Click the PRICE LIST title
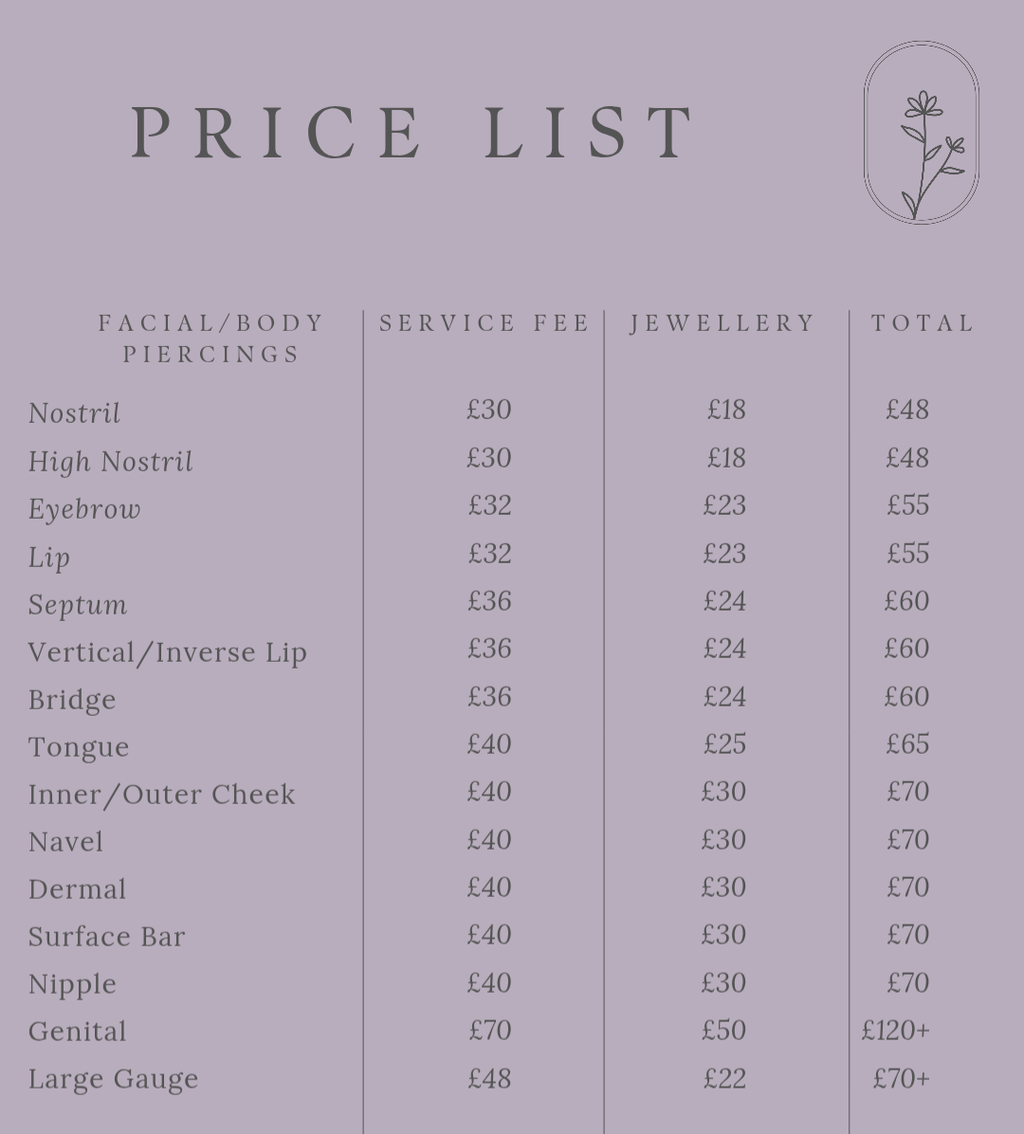The image size is (1024, 1134). (x=412, y=132)
